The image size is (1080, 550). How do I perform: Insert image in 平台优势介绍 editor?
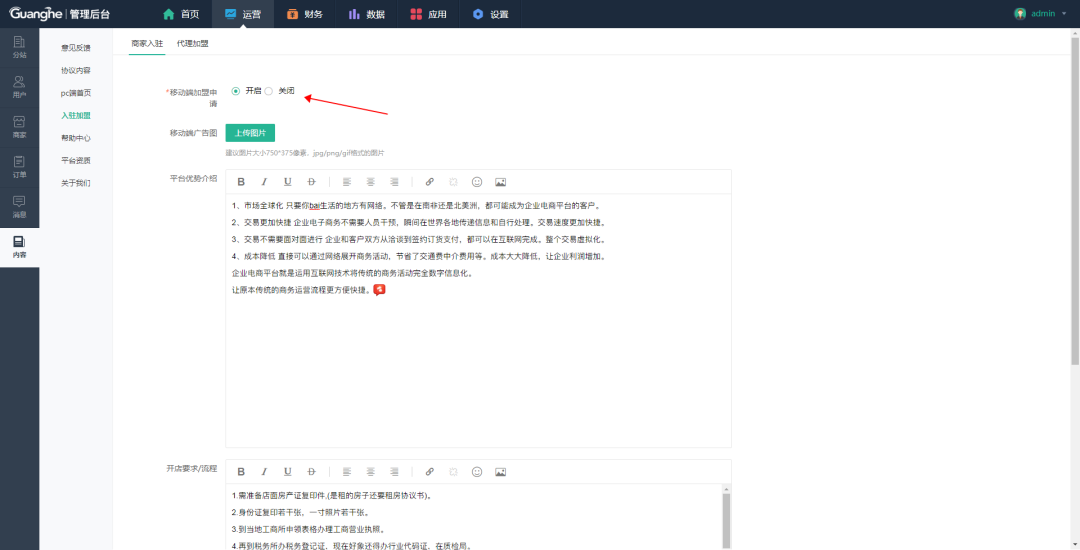point(501,182)
